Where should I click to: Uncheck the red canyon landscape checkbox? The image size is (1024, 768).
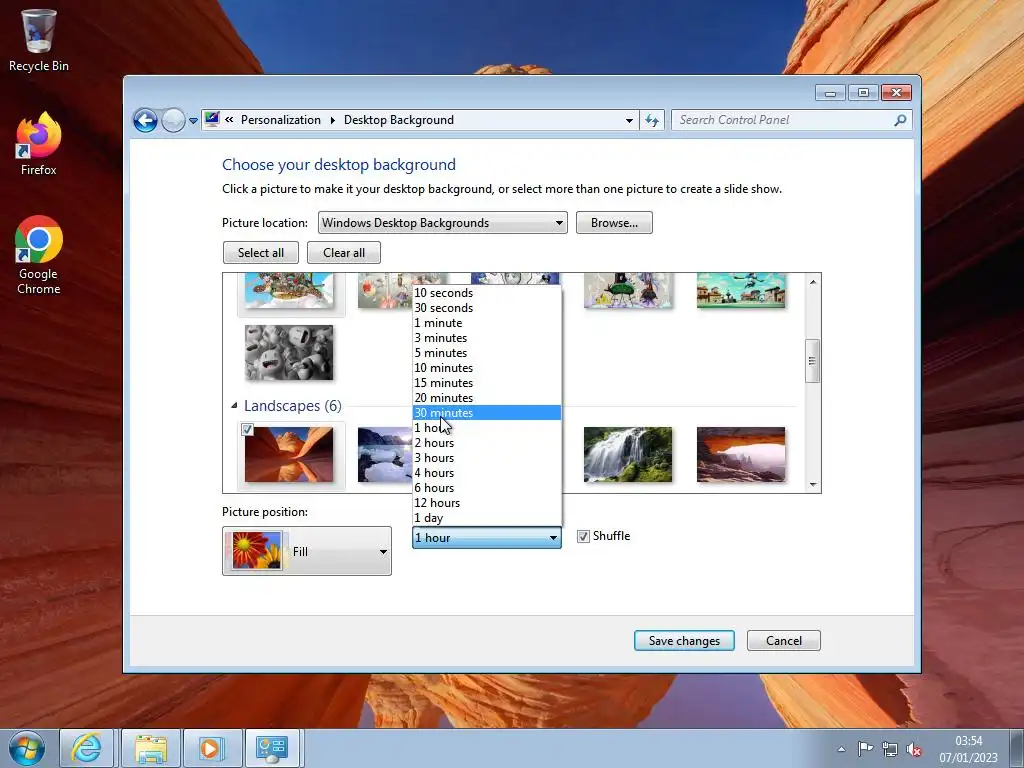point(247,429)
